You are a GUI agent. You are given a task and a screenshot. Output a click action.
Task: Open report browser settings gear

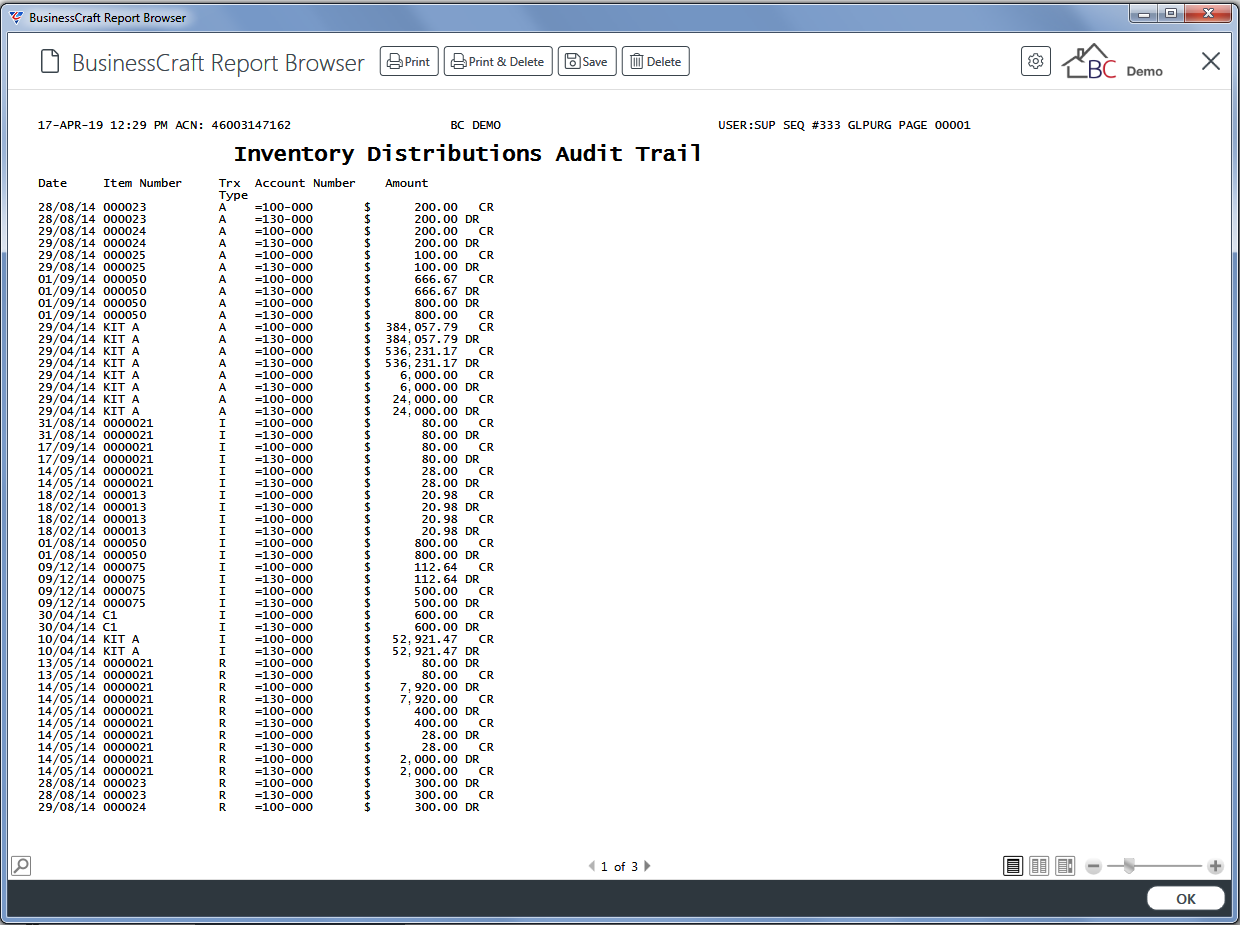coord(1036,61)
